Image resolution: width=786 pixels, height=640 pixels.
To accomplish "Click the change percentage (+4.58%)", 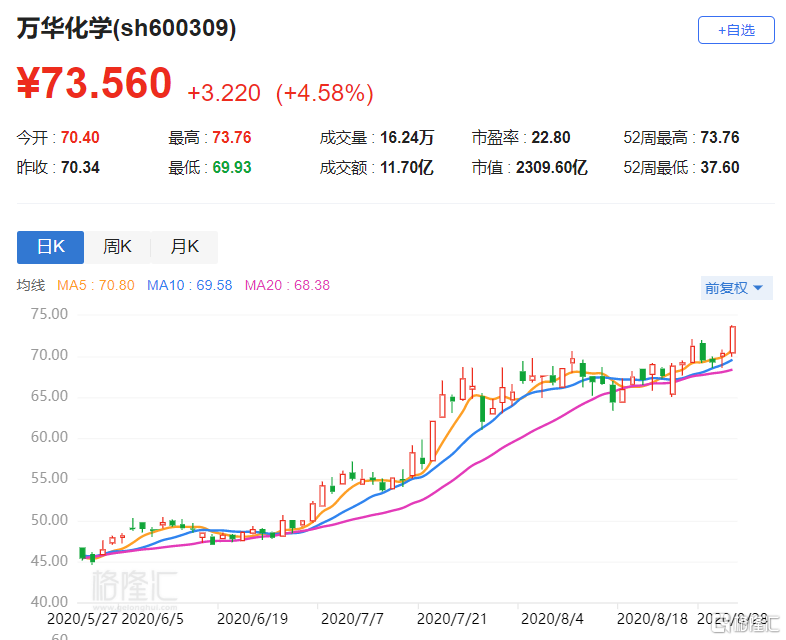I will tap(325, 93).
